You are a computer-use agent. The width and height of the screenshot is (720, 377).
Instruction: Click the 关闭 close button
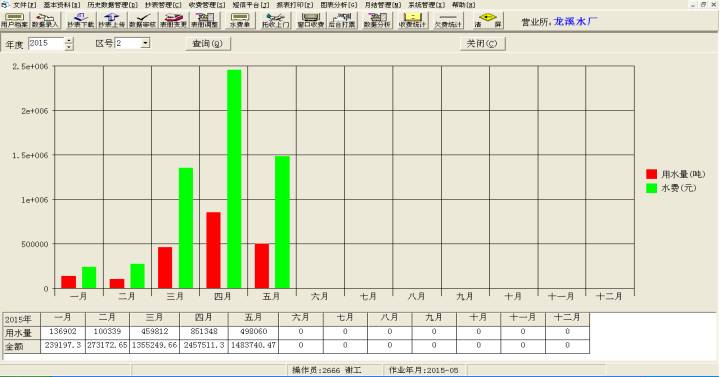pos(482,44)
